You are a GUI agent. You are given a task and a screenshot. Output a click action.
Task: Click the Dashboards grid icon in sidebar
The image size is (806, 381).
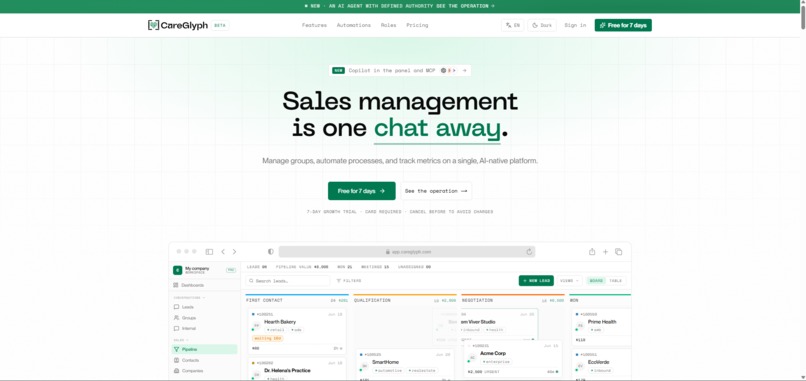tap(176, 285)
